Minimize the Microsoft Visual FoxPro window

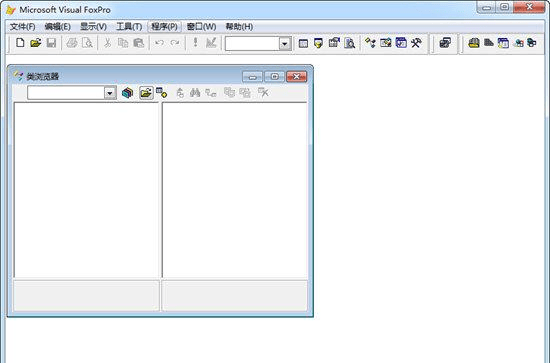tap(487, 7)
